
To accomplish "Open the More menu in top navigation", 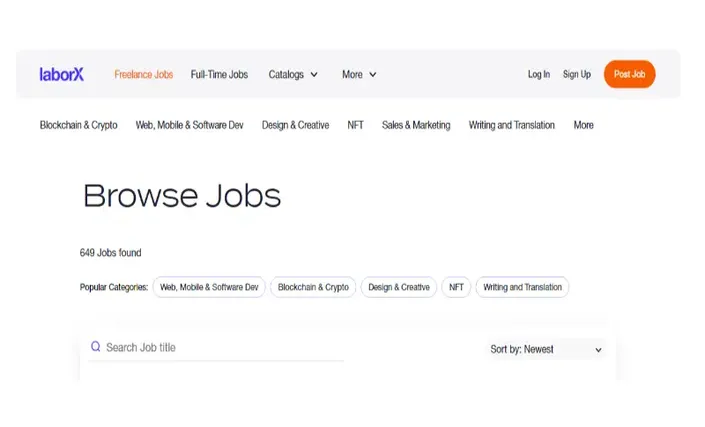I will [x=359, y=75].
